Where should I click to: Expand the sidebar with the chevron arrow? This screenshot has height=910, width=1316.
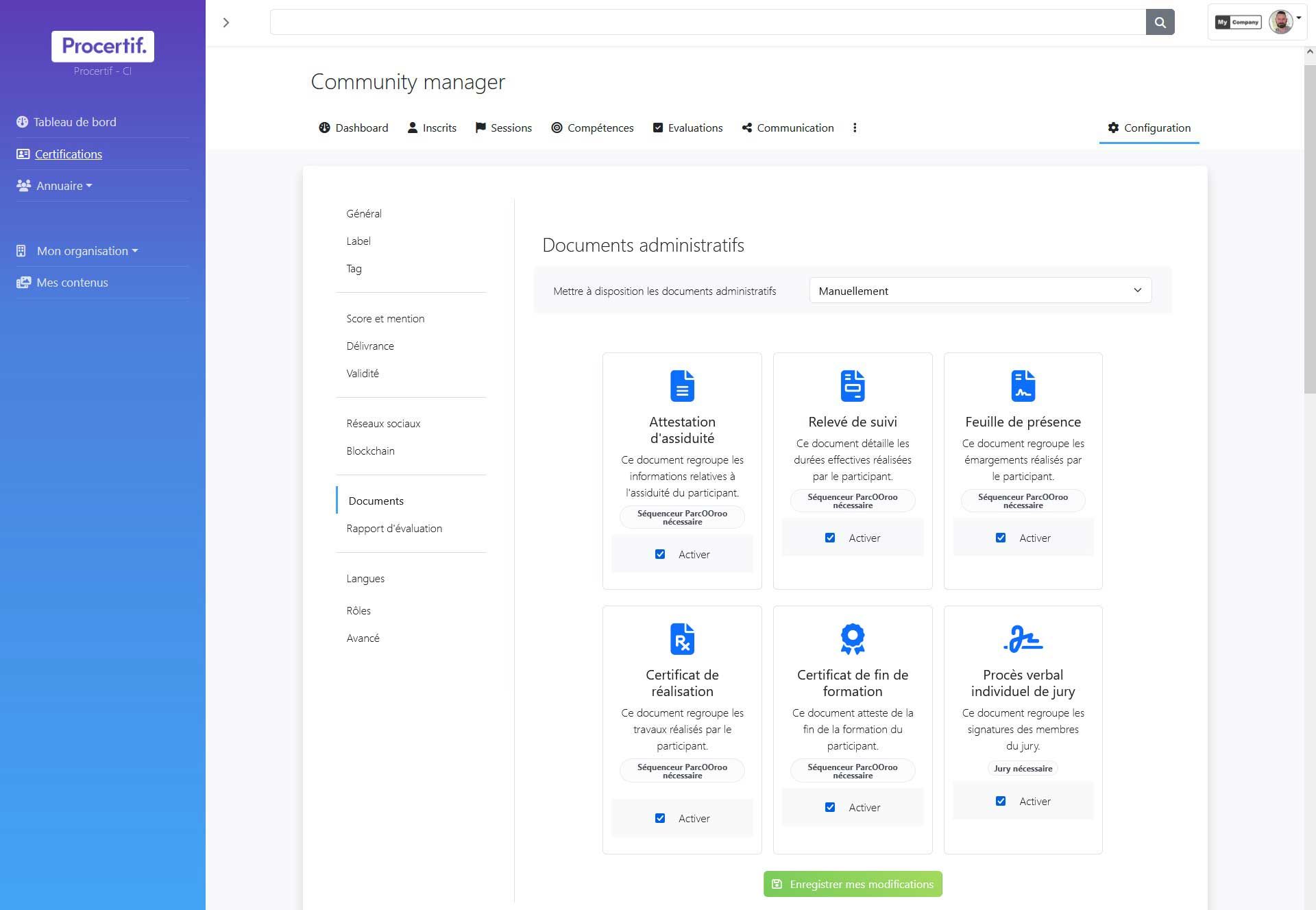[226, 23]
